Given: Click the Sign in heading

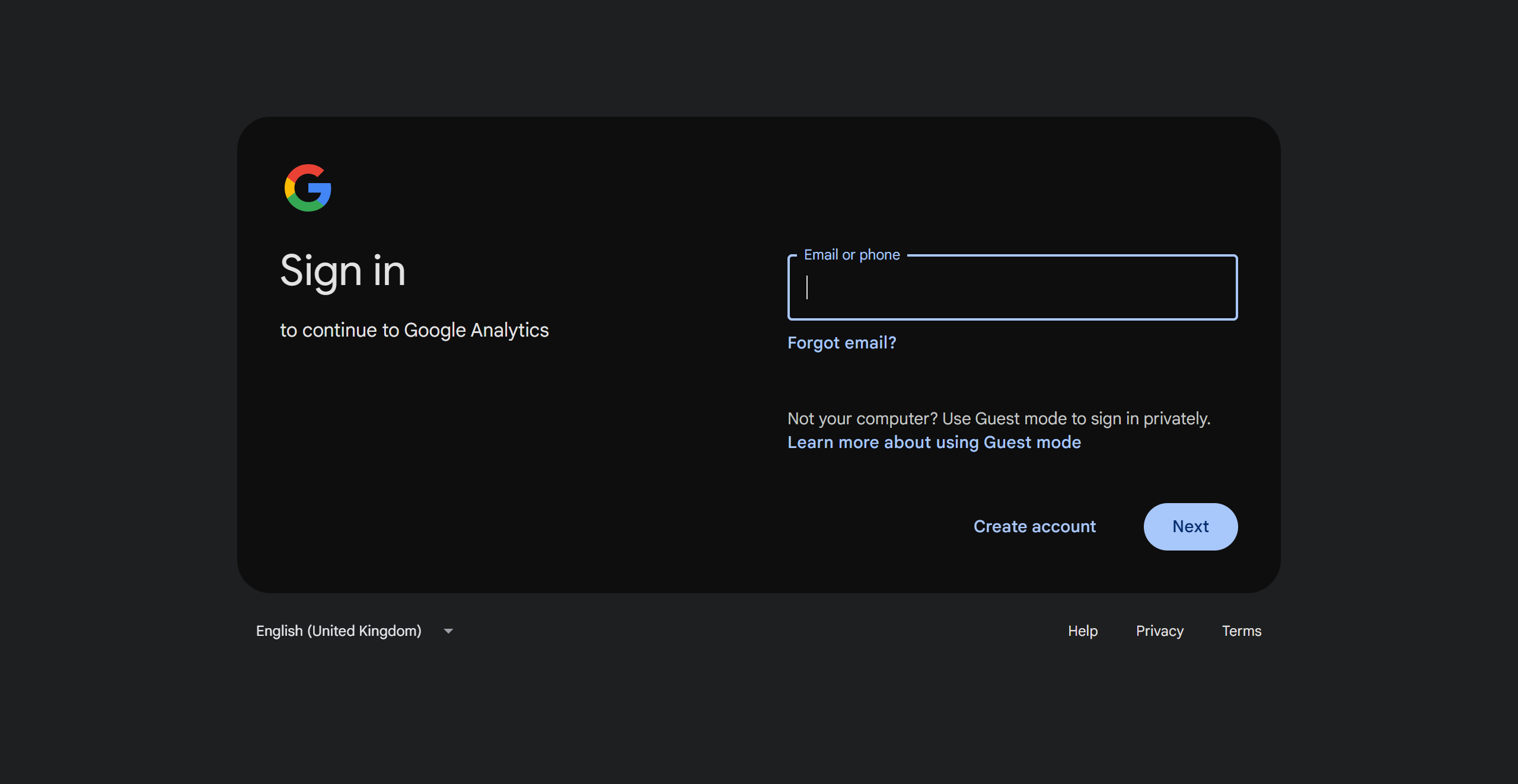Looking at the screenshot, I should coord(343,271).
